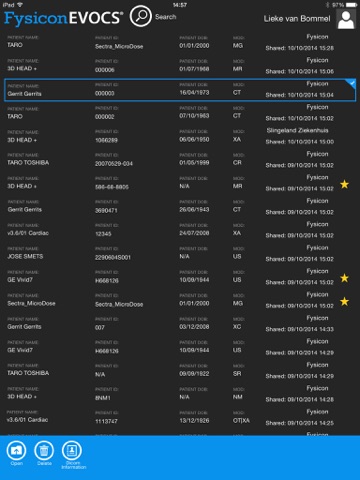Viewport: 360px width, 480px height.
Task: Open Lieke van Bommel user name
Action: [x=297, y=19]
